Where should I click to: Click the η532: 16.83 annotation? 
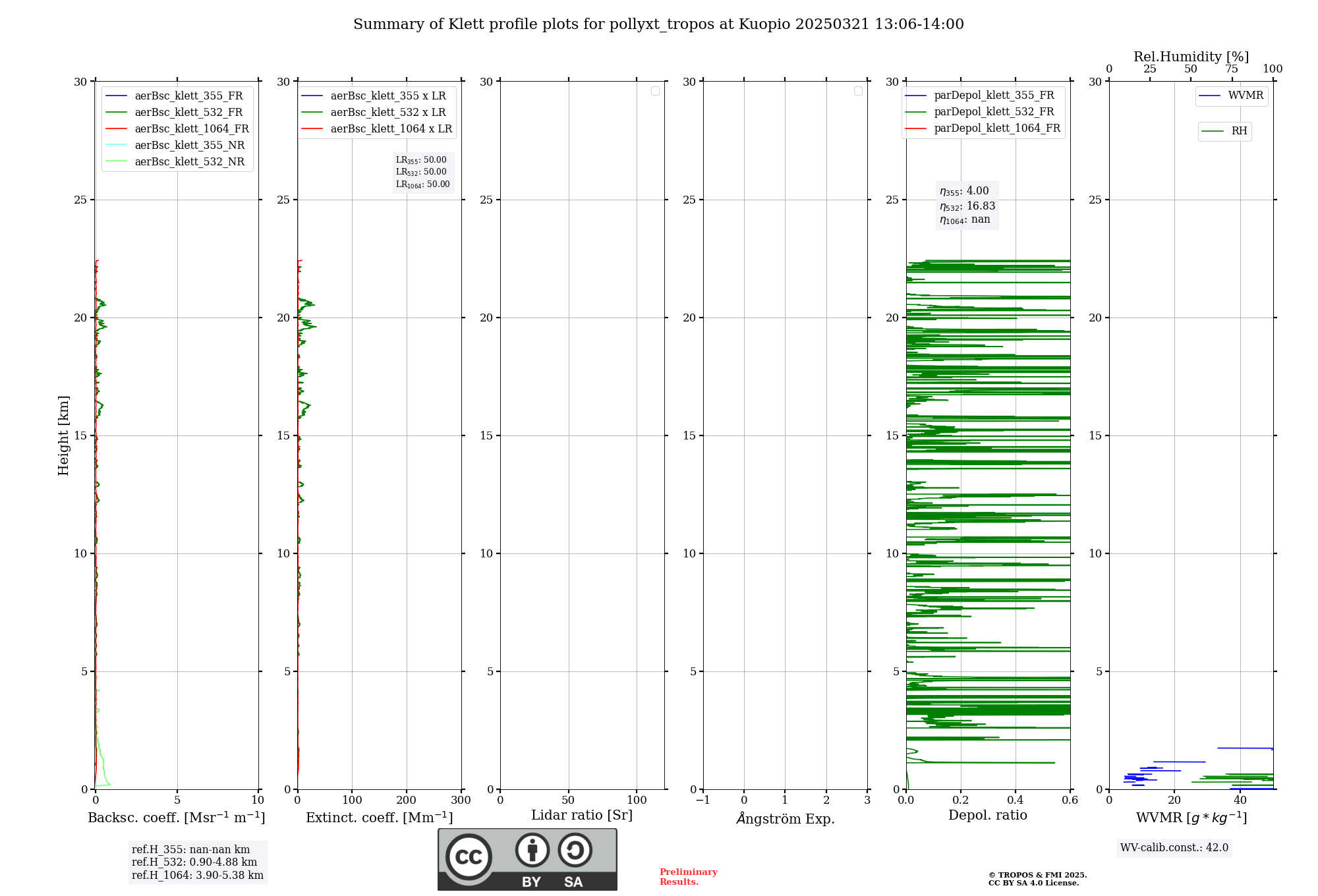point(967,206)
